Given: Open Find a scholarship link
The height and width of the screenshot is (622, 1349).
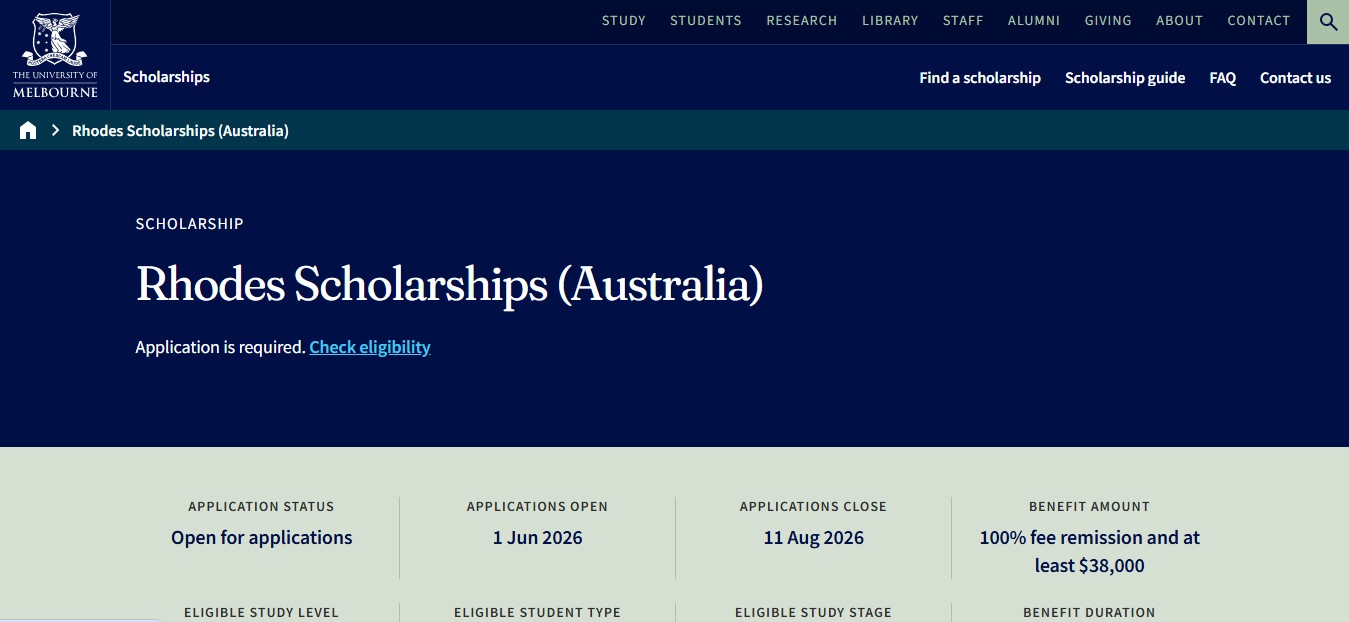Looking at the screenshot, I should pos(980,78).
